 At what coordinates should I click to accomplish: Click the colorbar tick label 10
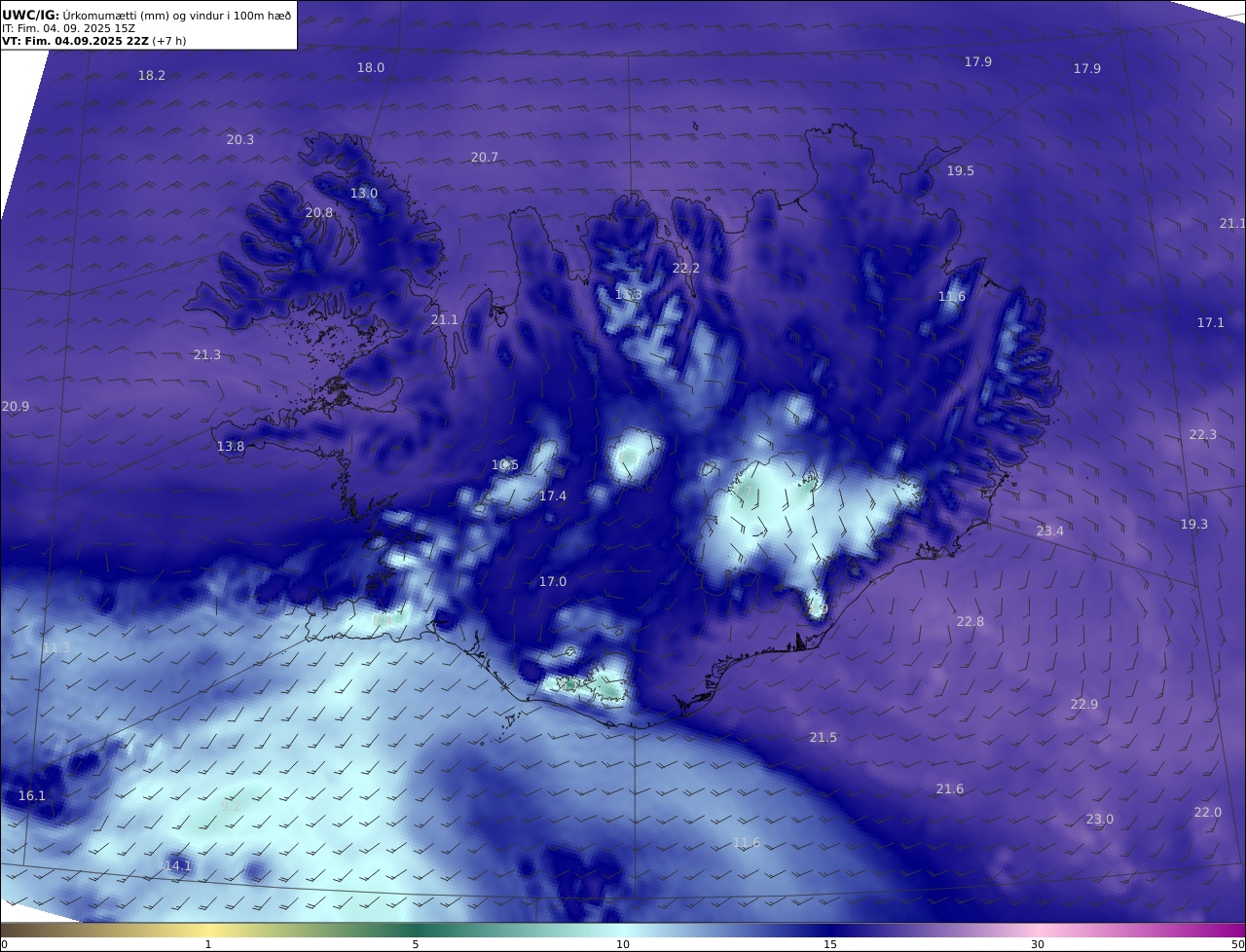tap(623, 944)
